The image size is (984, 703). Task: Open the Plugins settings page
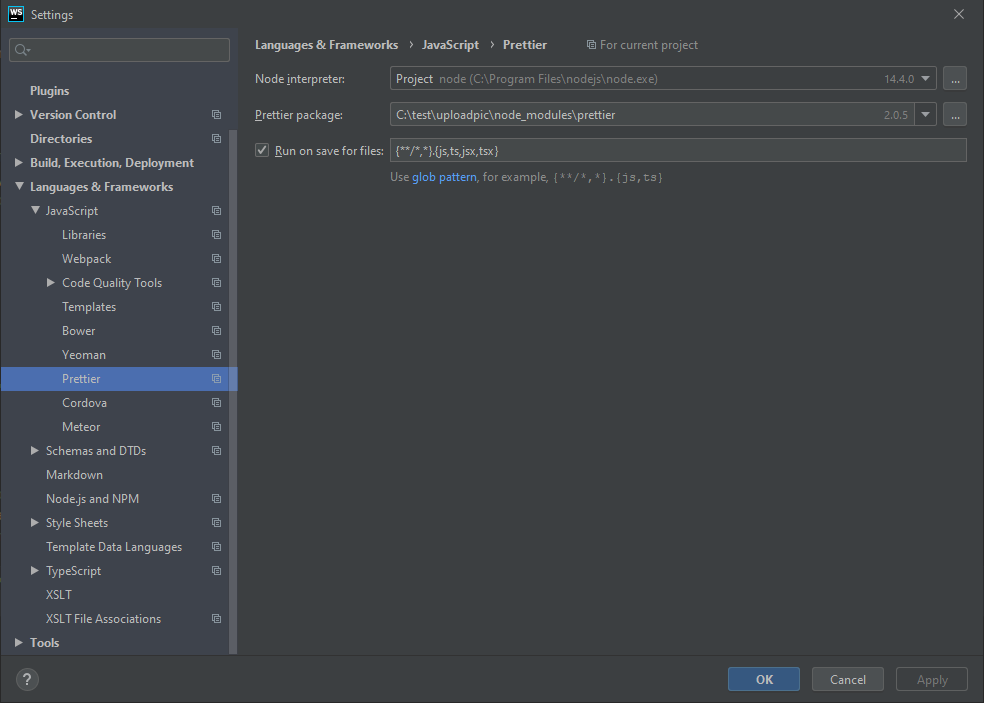[49, 91]
